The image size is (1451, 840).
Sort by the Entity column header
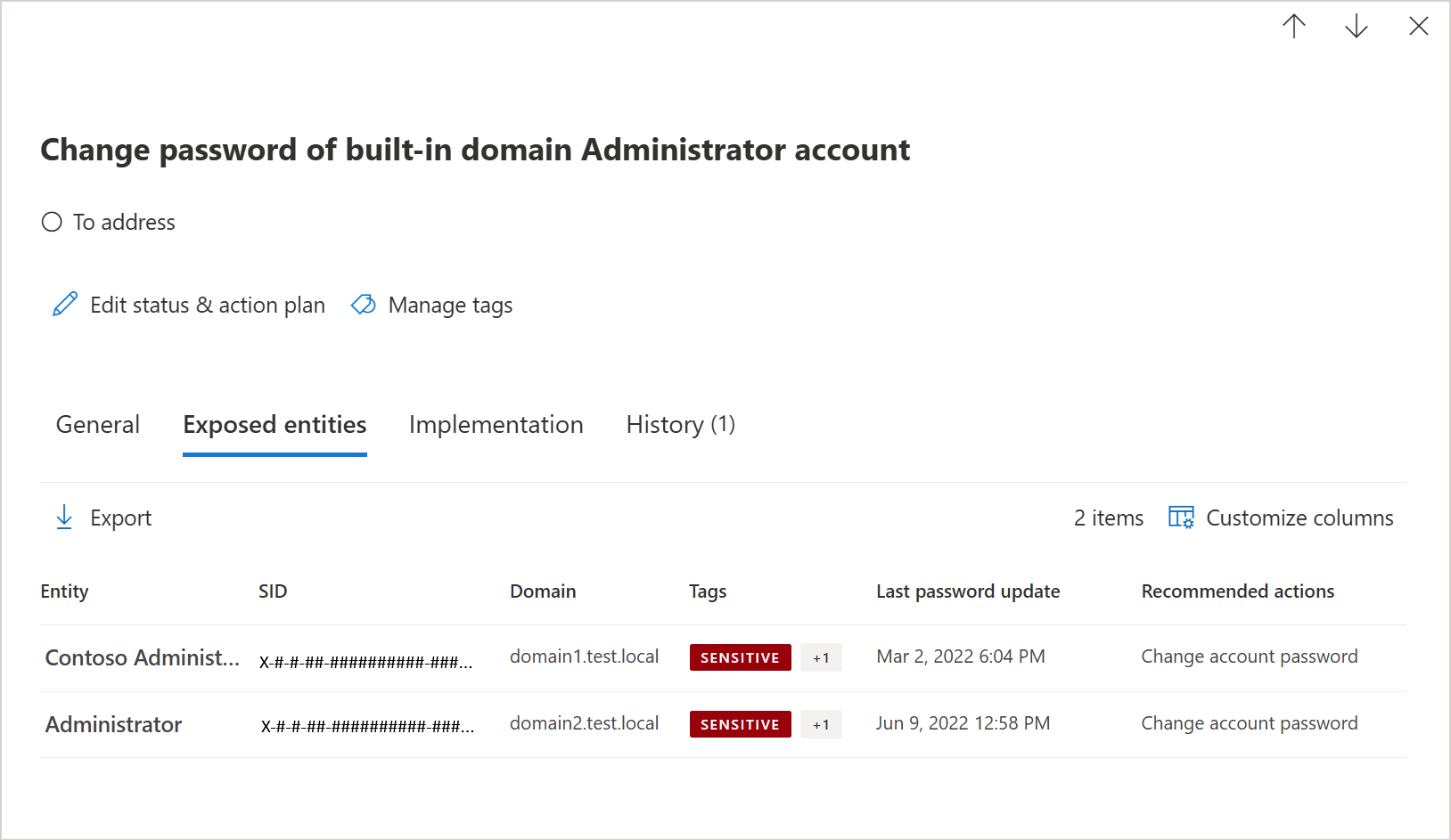[x=64, y=591]
